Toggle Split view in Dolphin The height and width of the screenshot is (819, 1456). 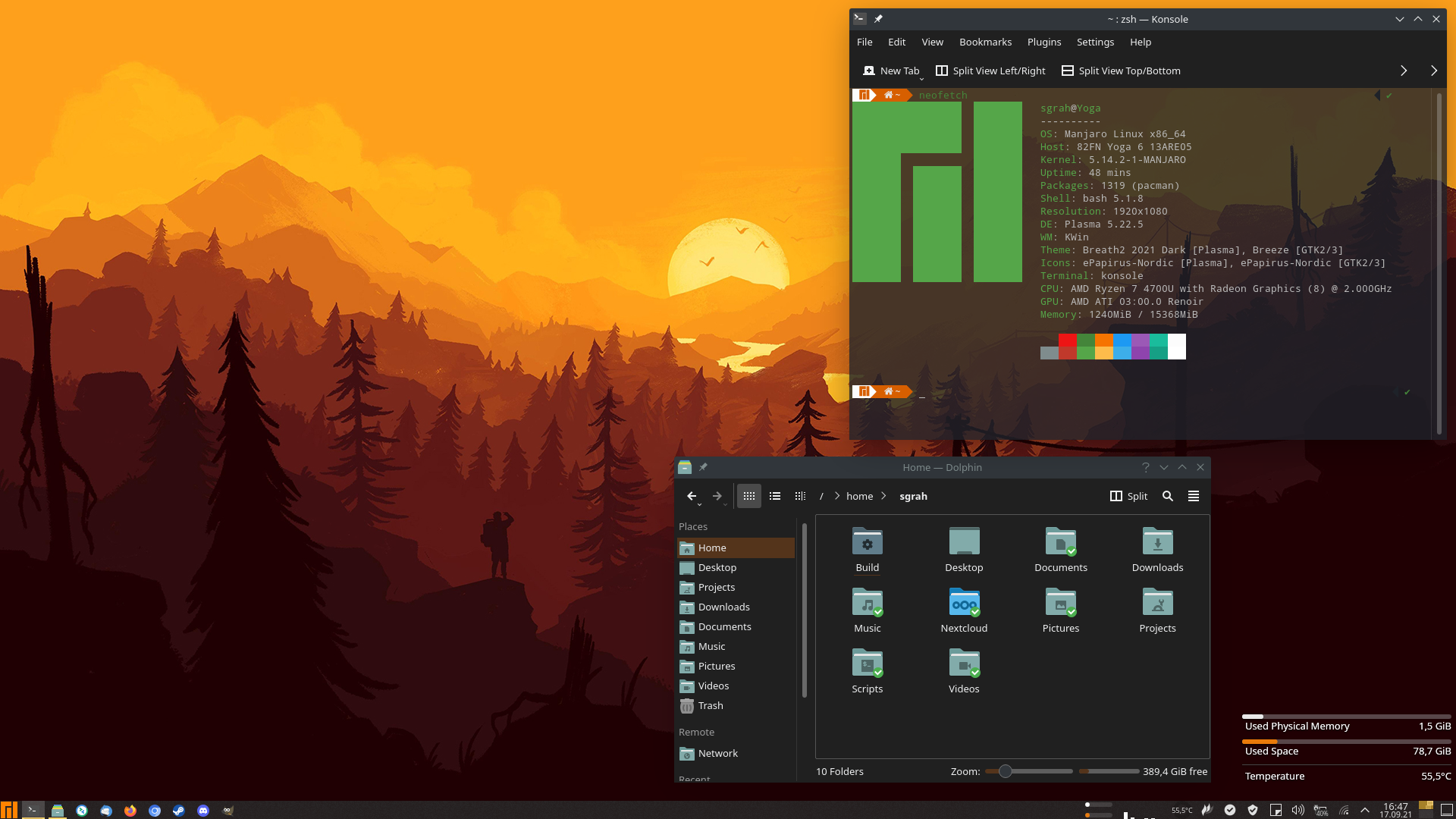[x=1128, y=496]
